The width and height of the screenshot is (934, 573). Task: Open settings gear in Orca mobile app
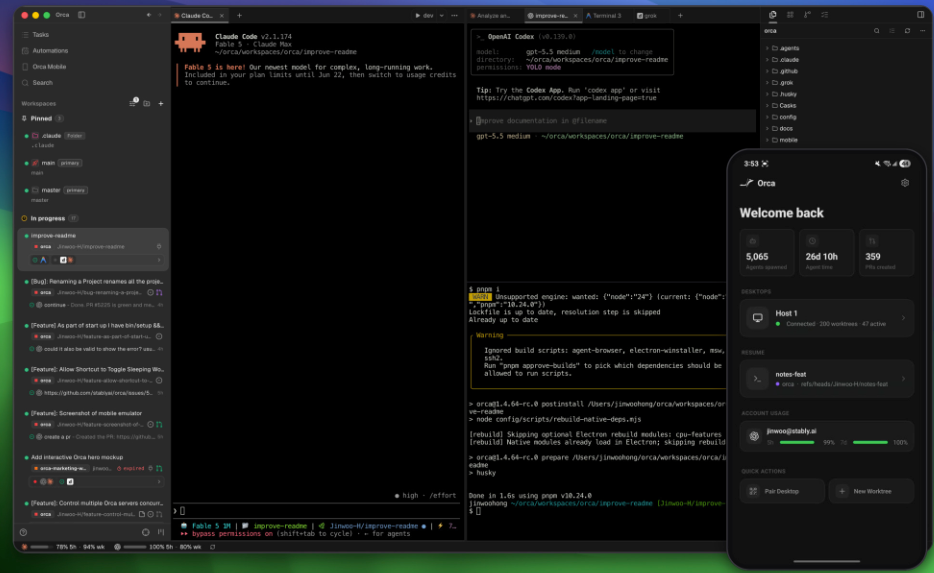tap(905, 183)
